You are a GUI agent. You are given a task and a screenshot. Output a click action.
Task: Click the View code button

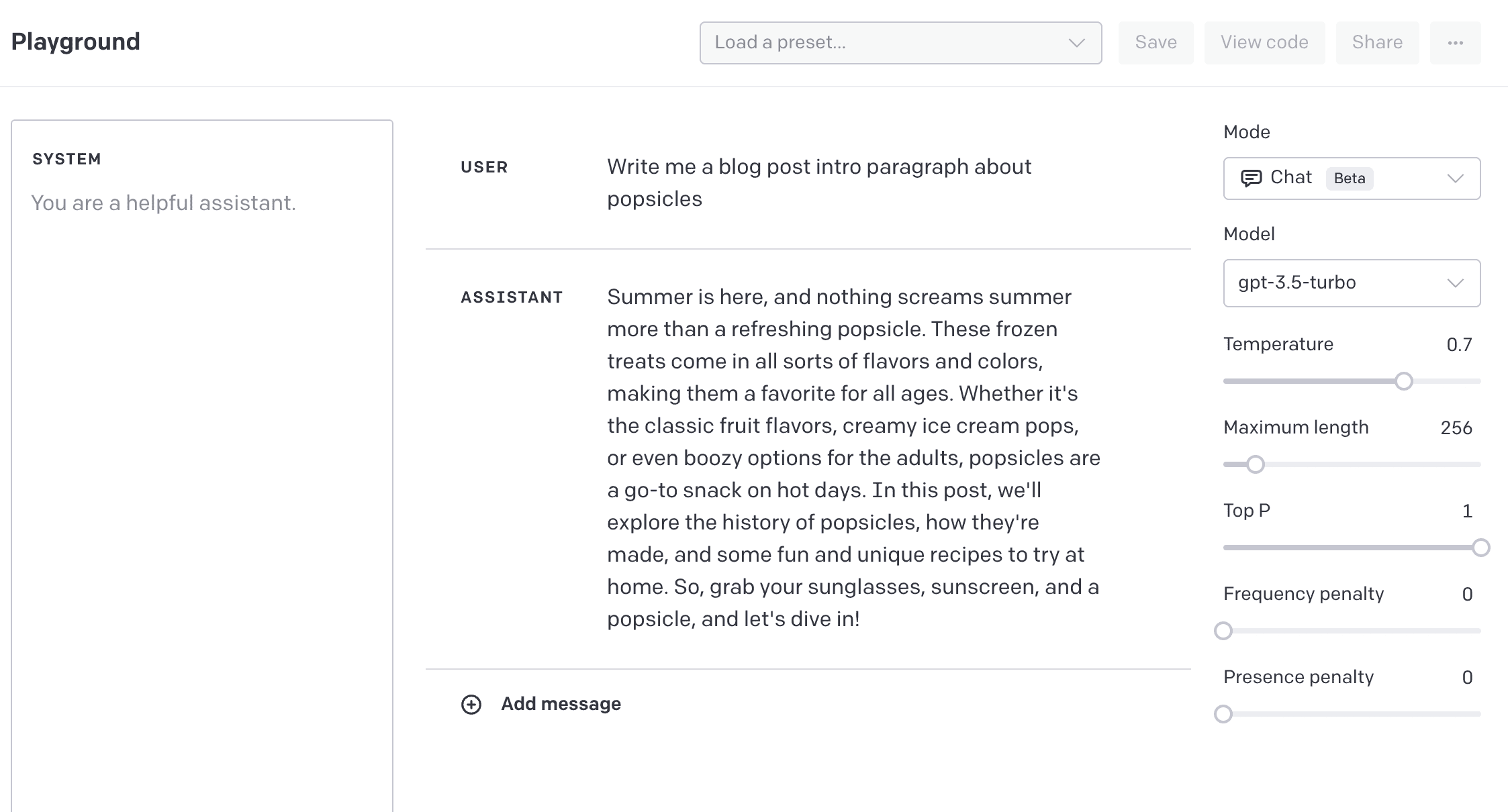(x=1264, y=42)
